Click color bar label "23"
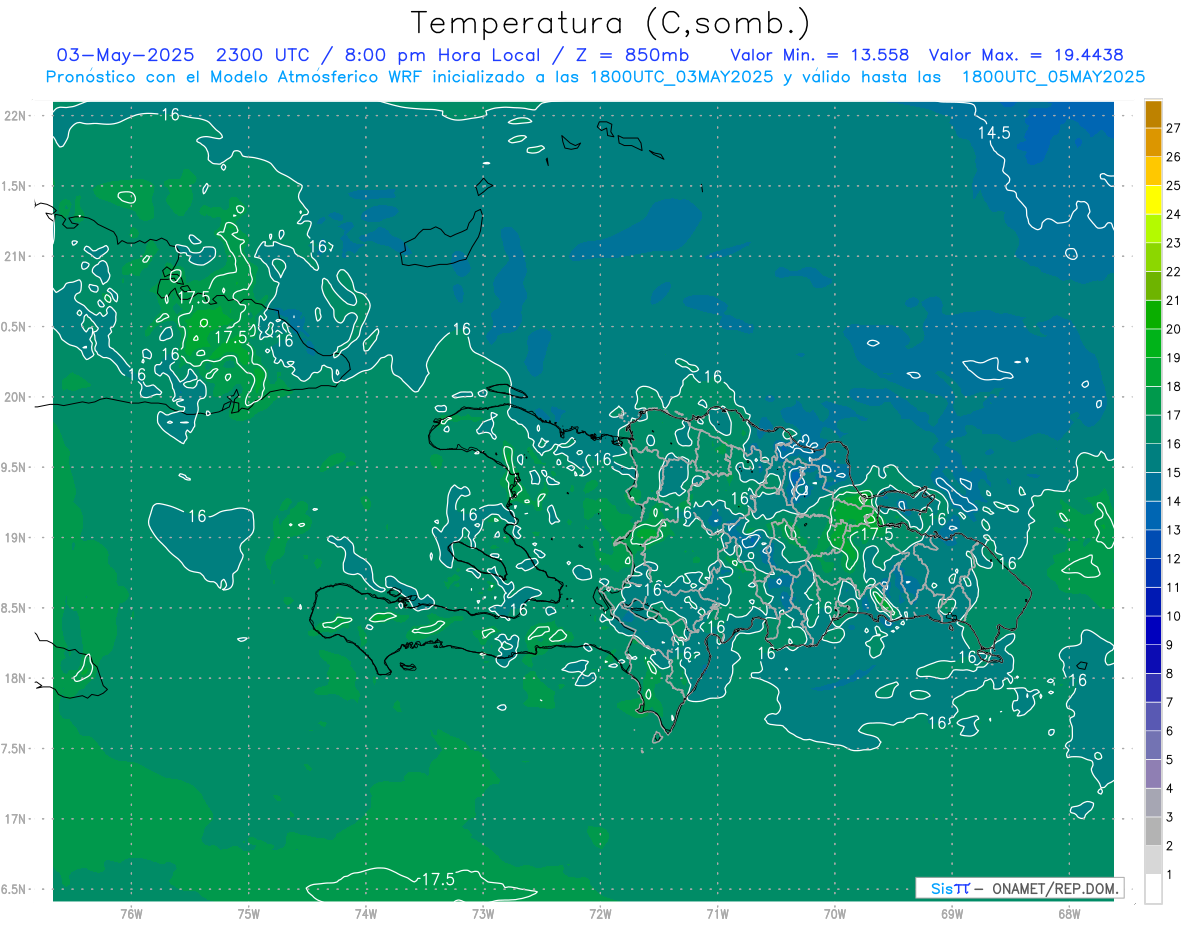The height and width of the screenshot is (927, 1200). coord(1174,243)
